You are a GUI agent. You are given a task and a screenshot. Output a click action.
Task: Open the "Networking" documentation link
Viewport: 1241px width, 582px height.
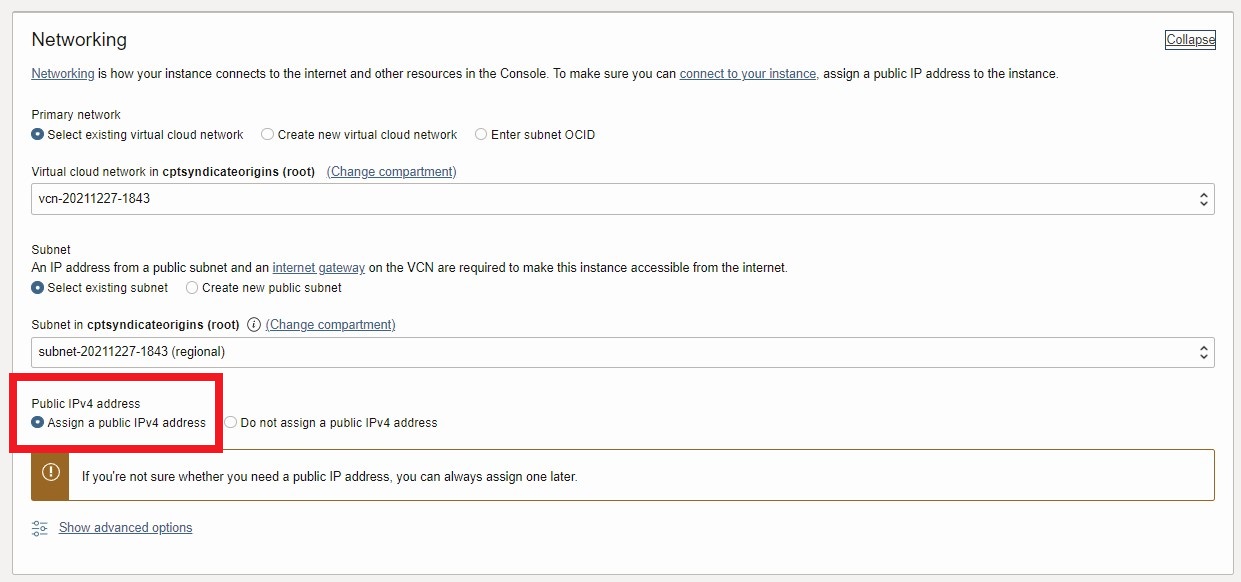[62, 73]
